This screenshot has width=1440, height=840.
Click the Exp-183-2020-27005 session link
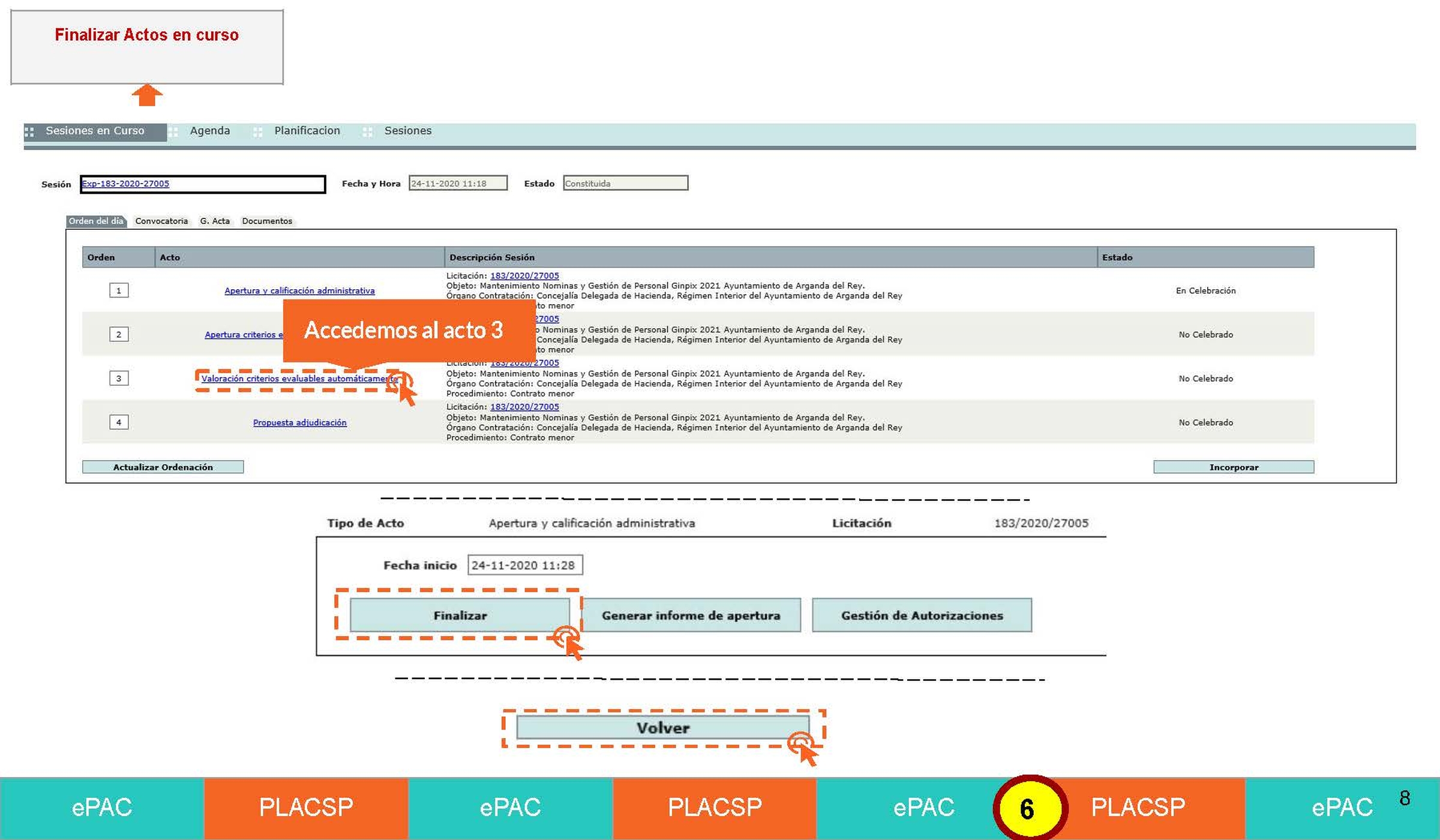(x=125, y=184)
